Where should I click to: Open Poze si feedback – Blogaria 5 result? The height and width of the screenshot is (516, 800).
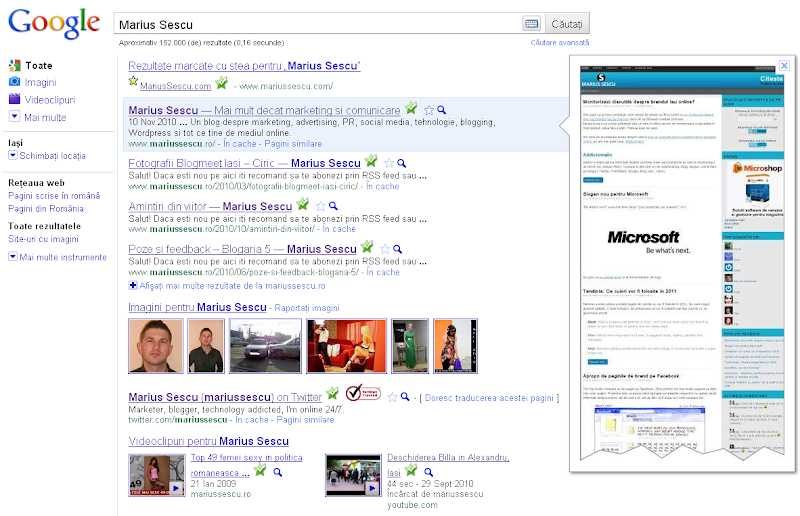click(x=242, y=249)
